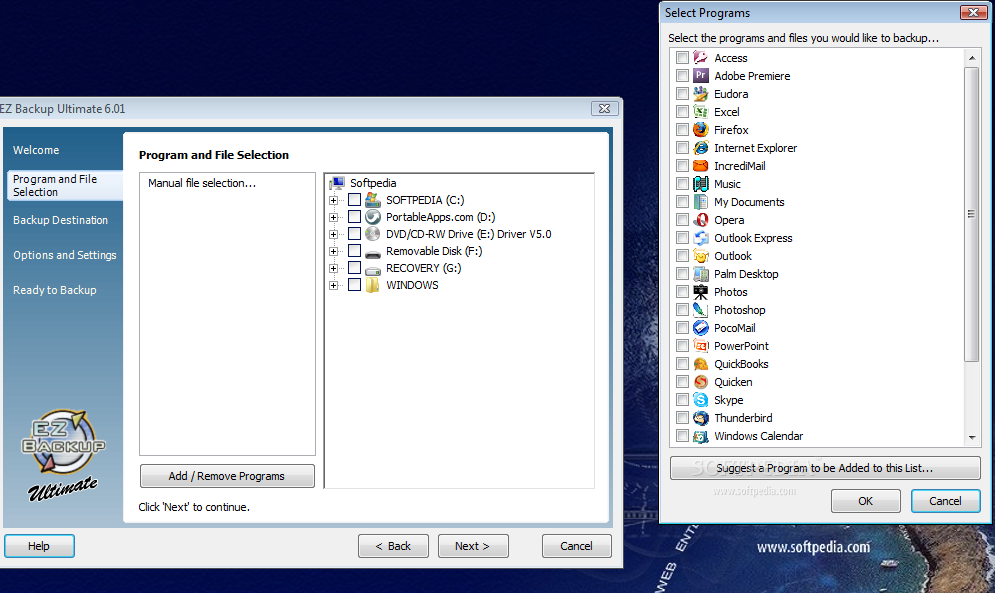Click the Excel icon
Viewport: 995px width, 593px height.
point(701,112)
